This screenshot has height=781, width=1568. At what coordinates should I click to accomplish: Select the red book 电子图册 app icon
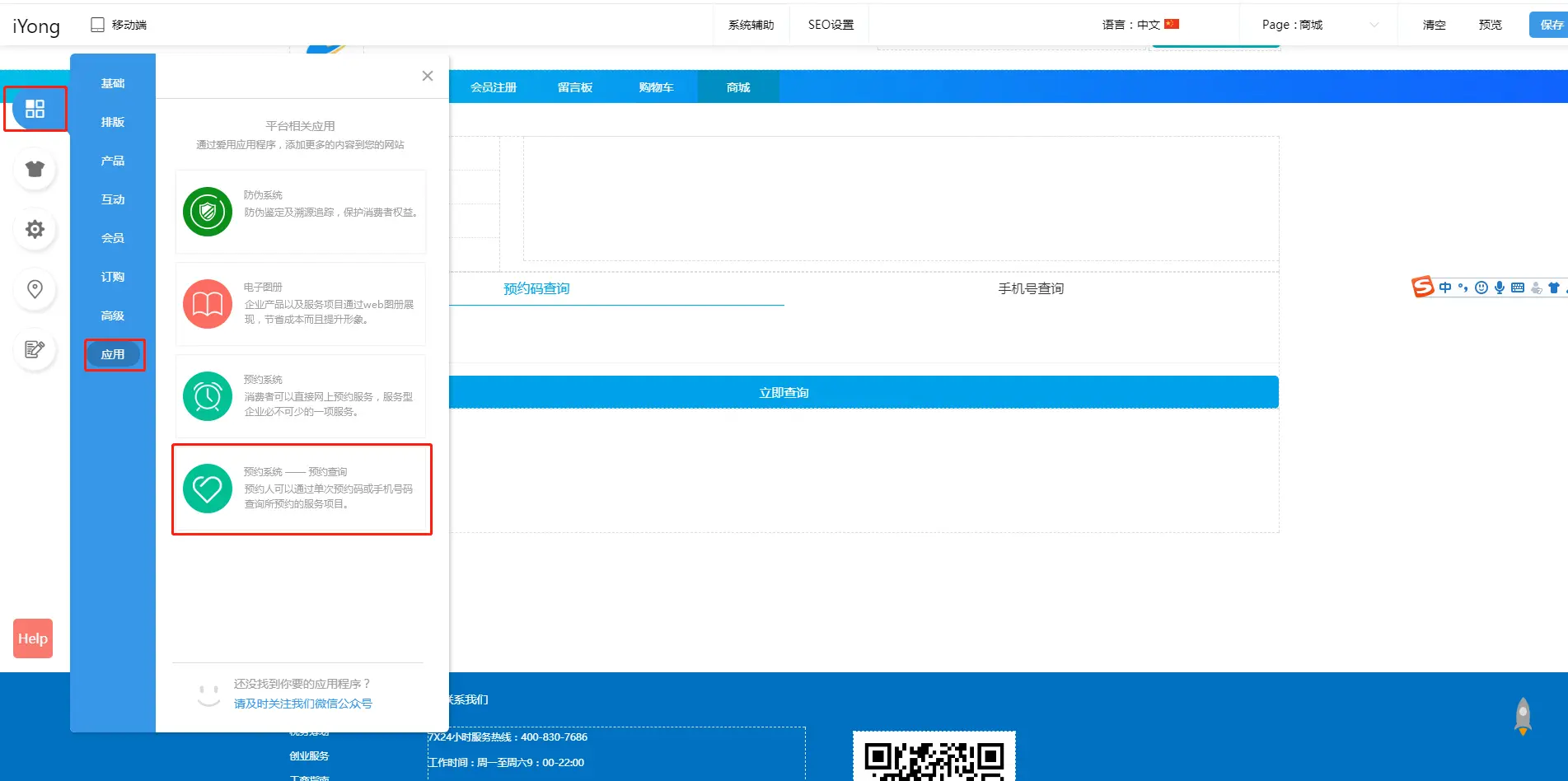click(x=208, y=304)
